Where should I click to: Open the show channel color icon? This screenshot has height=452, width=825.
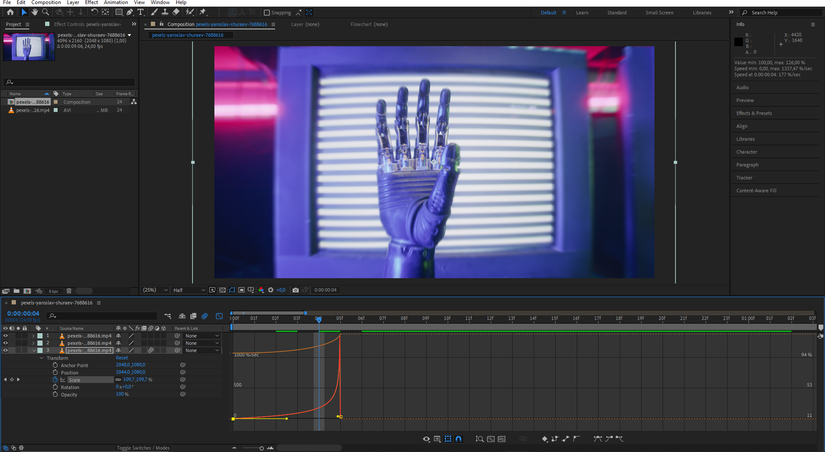(261, 290)
